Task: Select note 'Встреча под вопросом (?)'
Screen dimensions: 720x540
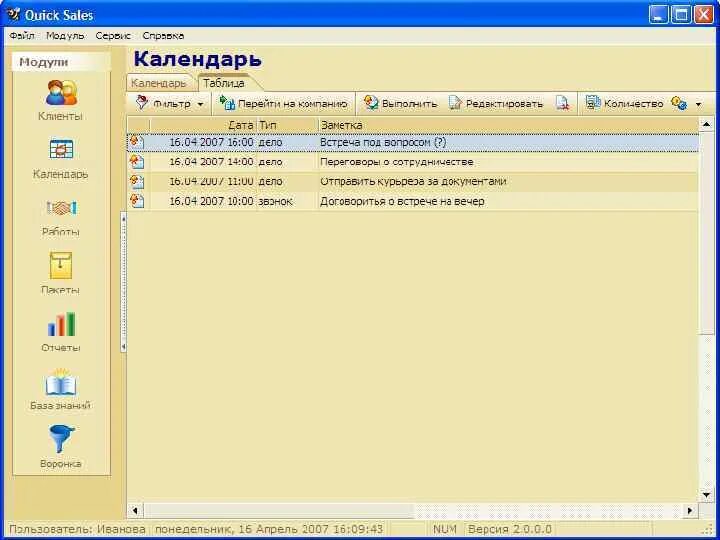Action: 383,142
